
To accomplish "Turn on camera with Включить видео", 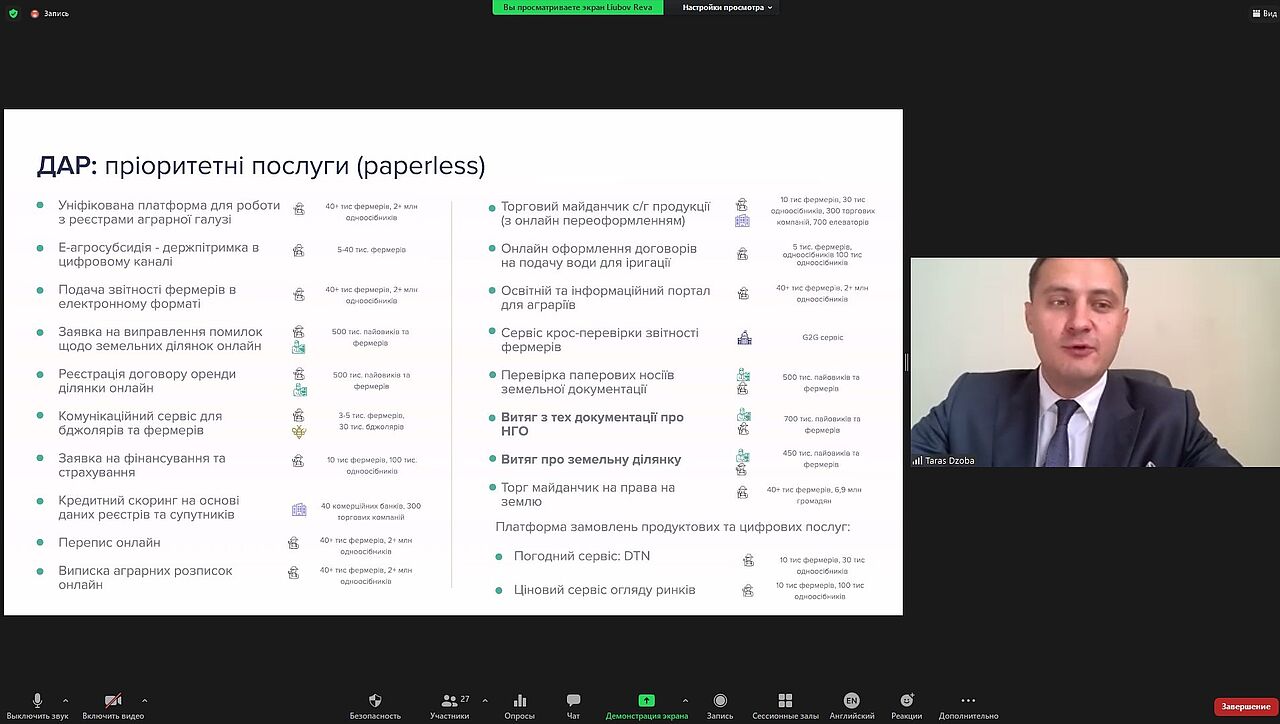I will point(113,701).
